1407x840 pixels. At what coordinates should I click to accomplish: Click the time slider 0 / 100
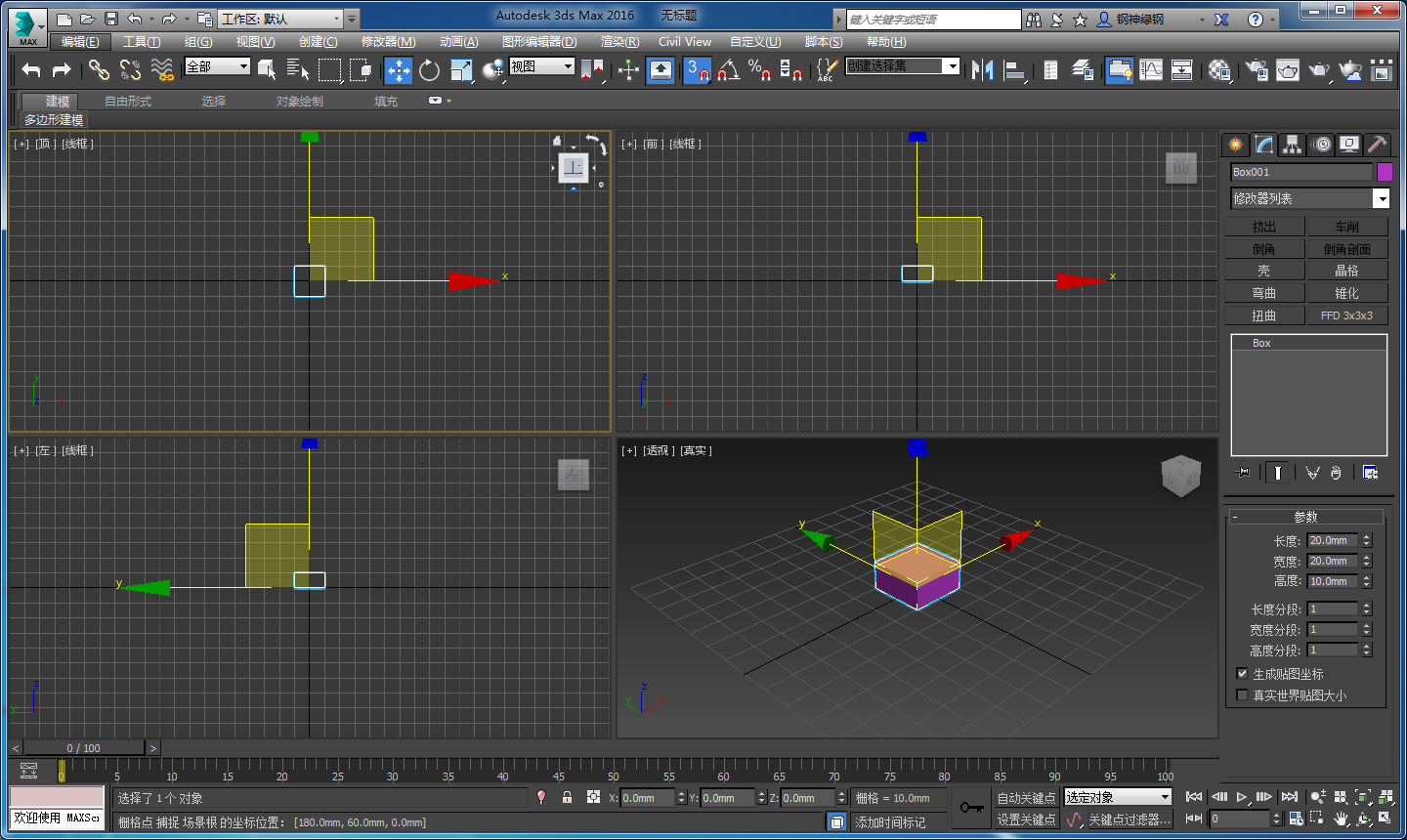[84, 748]
